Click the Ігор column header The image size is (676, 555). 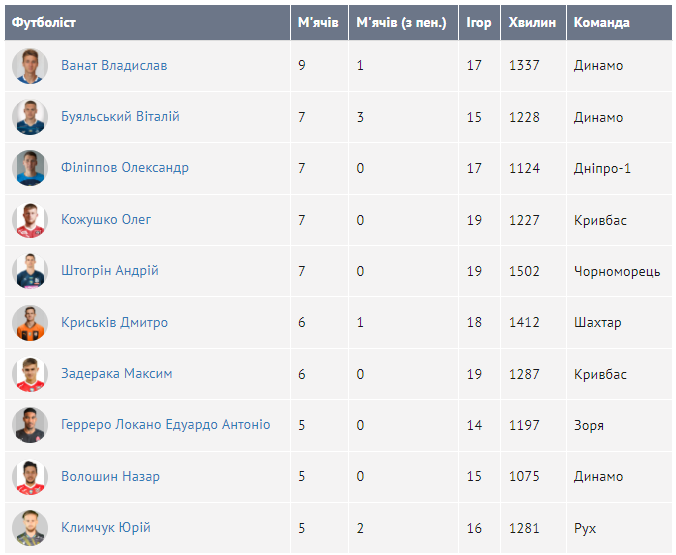[x=479, y=22]
